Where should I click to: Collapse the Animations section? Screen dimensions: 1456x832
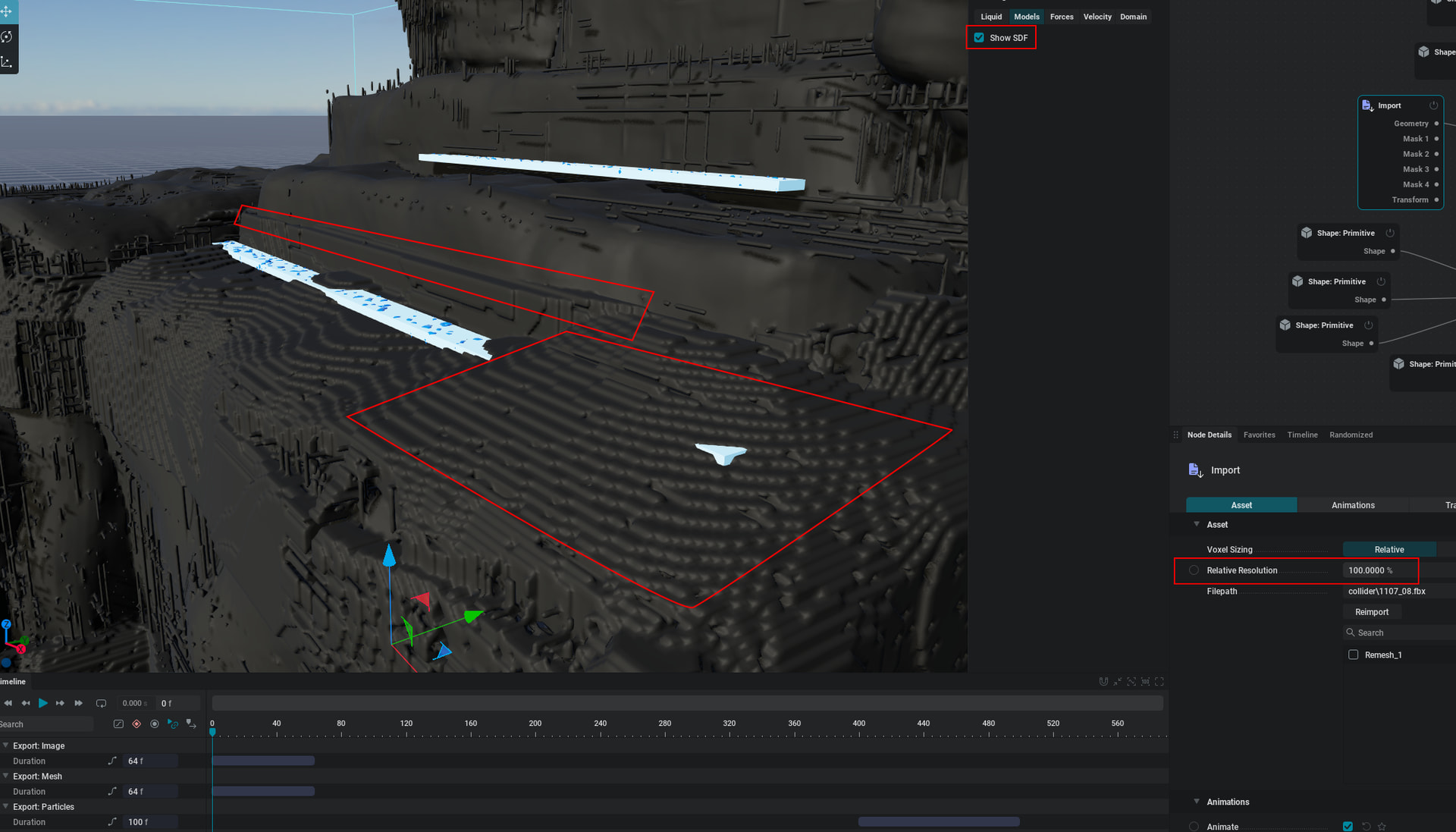(x=1197, y=802)
